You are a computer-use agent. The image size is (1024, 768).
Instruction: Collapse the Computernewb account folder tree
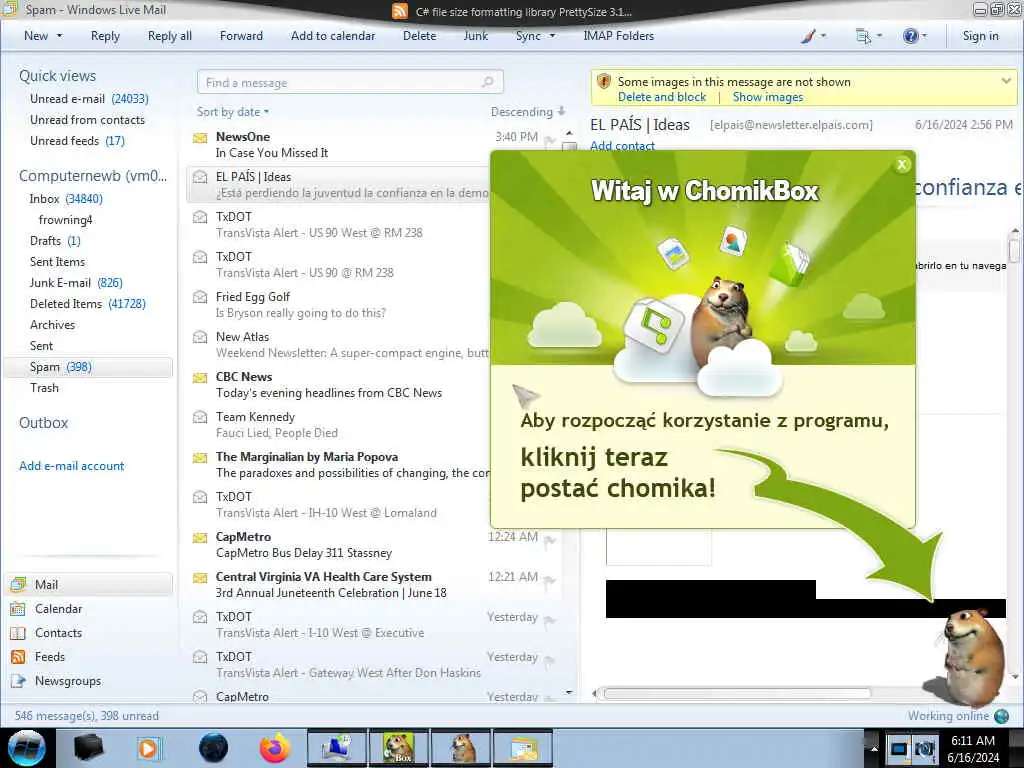(x=93, y=176)
